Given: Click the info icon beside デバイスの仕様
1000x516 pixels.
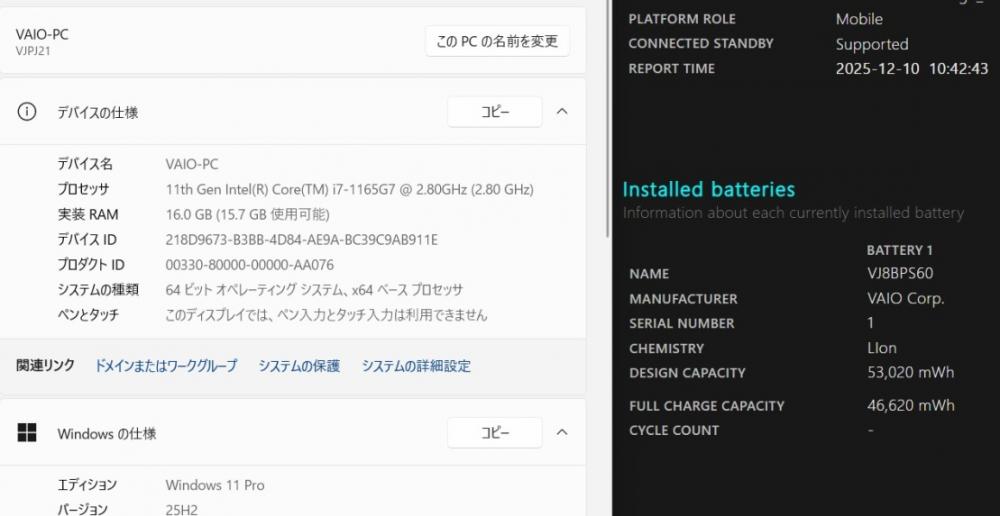Looking at the screenshot, I should pyautogui.click(x=27, y=112).
